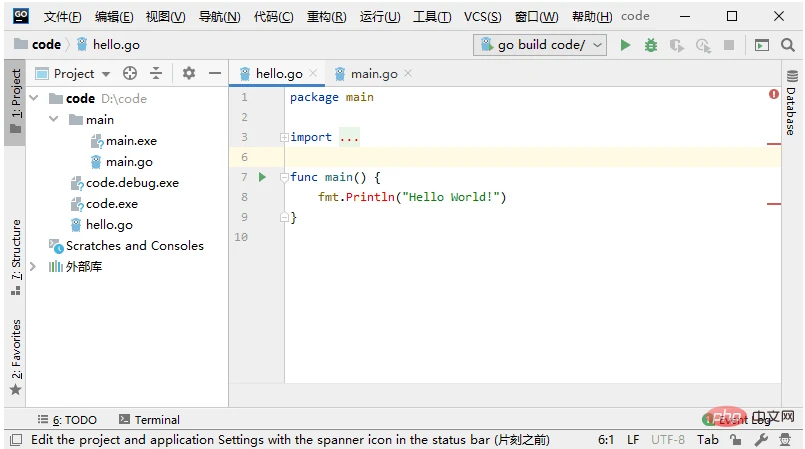Click the Tab indent setting in the status bar
The width and height of the screenshot is (805, 449).
pyautogui.click(x=707, y=440)
